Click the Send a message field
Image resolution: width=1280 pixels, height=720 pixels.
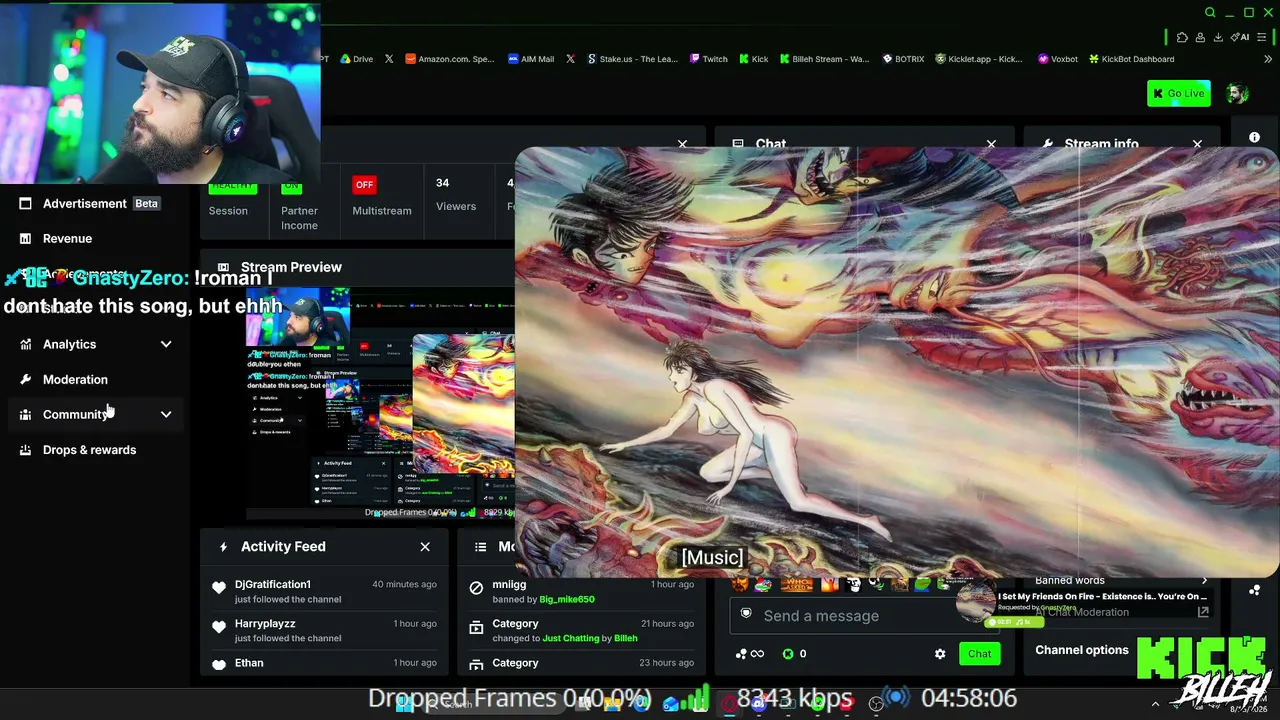pyautogui.click(x=866, y=616)
